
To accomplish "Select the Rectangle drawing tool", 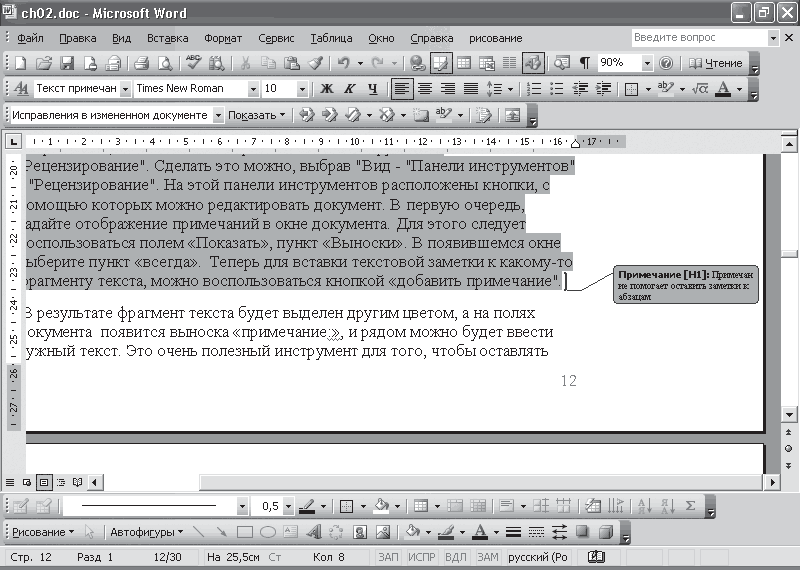I will click(245, 532).
